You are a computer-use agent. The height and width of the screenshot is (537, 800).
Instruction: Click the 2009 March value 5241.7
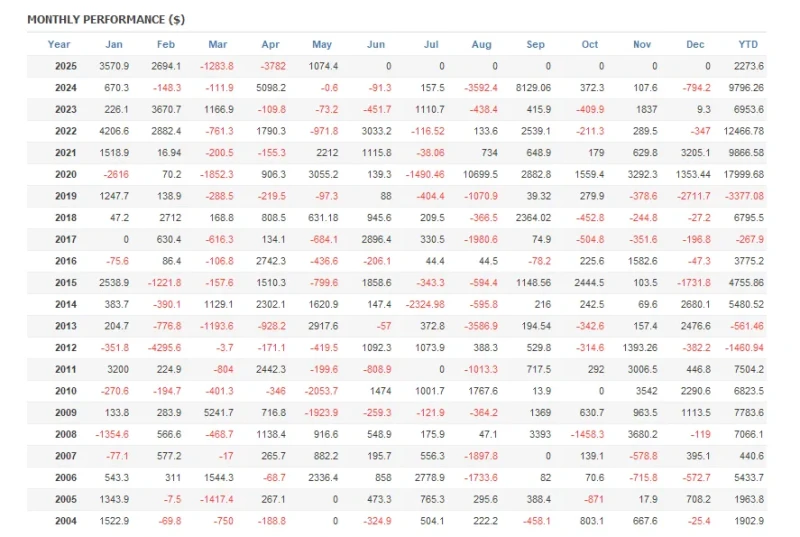pyautogui.click(x=218, y=413)
